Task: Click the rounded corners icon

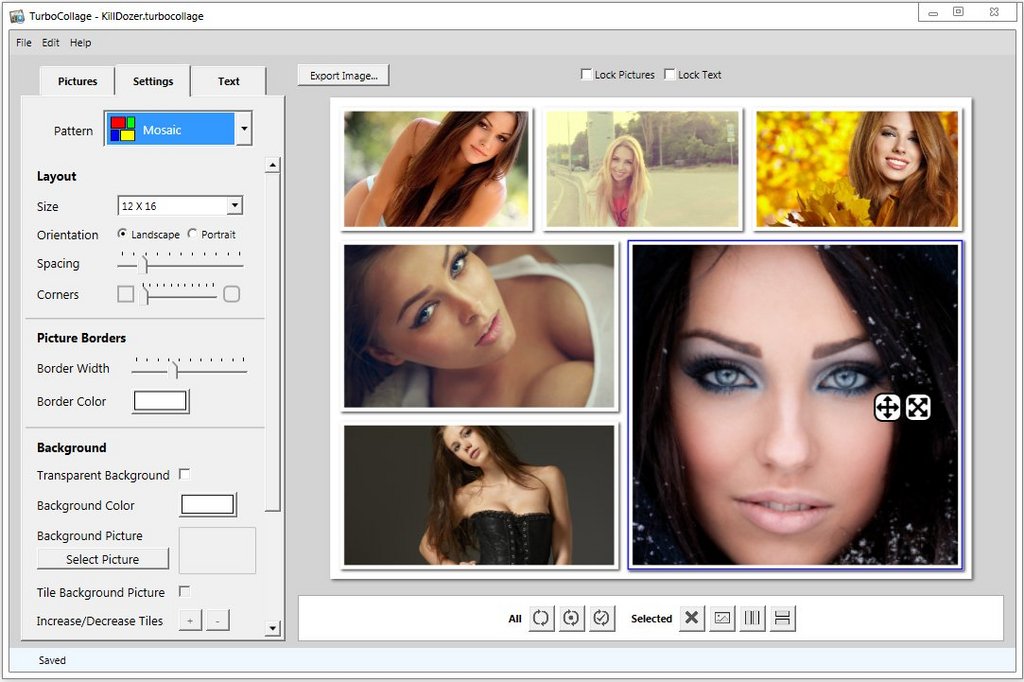Action: (232, 295)
